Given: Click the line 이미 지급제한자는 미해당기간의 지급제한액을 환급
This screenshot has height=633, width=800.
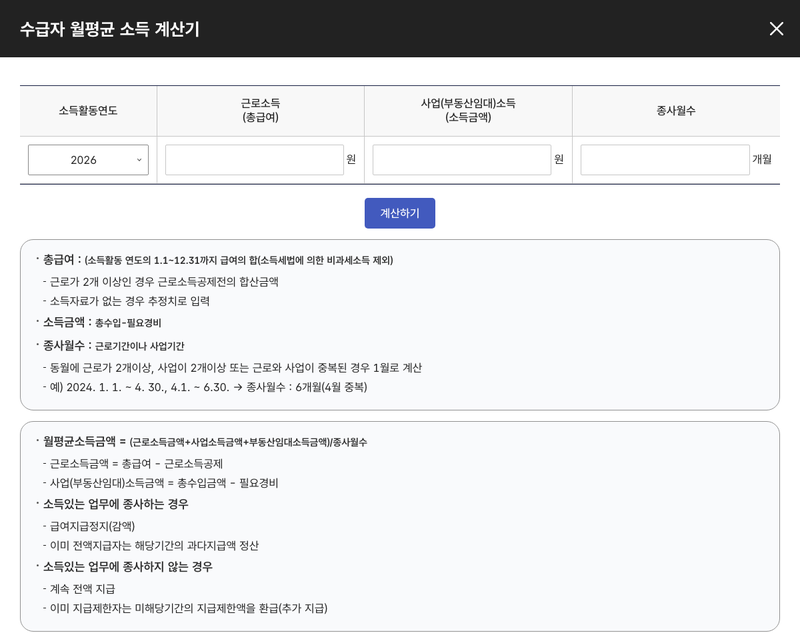Looking at the screenshot, I should 185,609.
